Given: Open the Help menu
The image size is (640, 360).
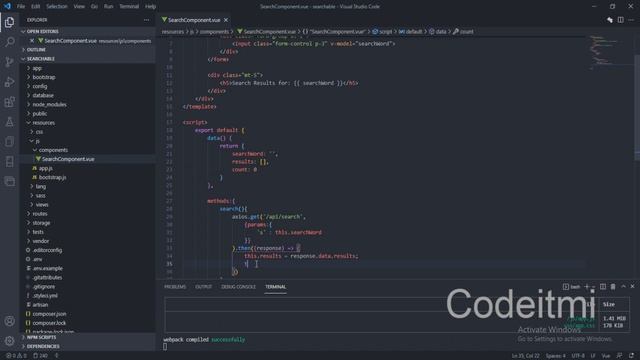Looking at the screenshot, I should tap(151, 7).
